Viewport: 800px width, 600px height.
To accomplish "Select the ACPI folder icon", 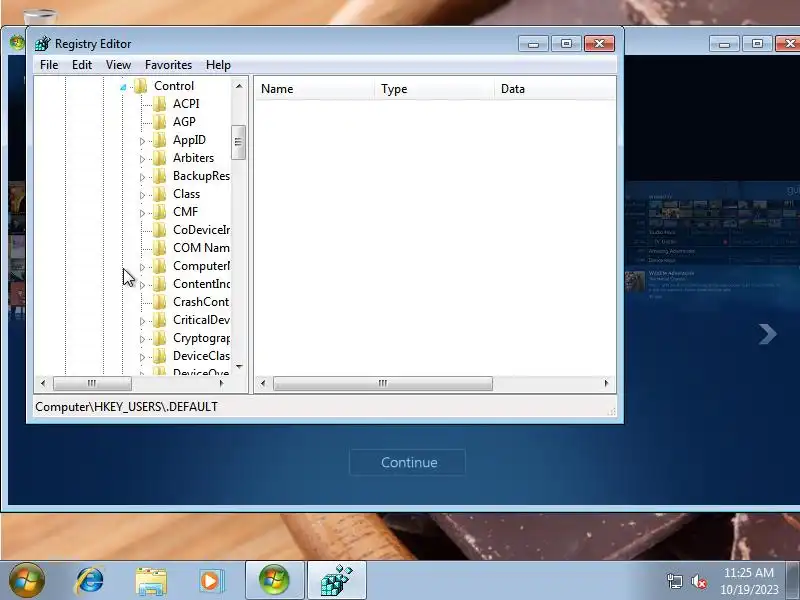I will pyautogui.click(x=160, y=104).
